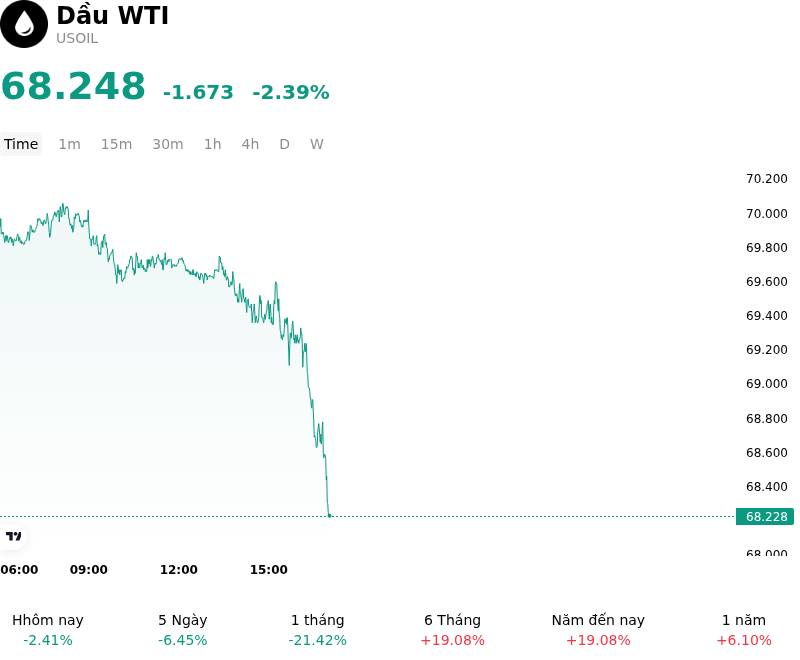800x660 pixels.
Task: Select the daily D interval
Action: click(285, 144)
